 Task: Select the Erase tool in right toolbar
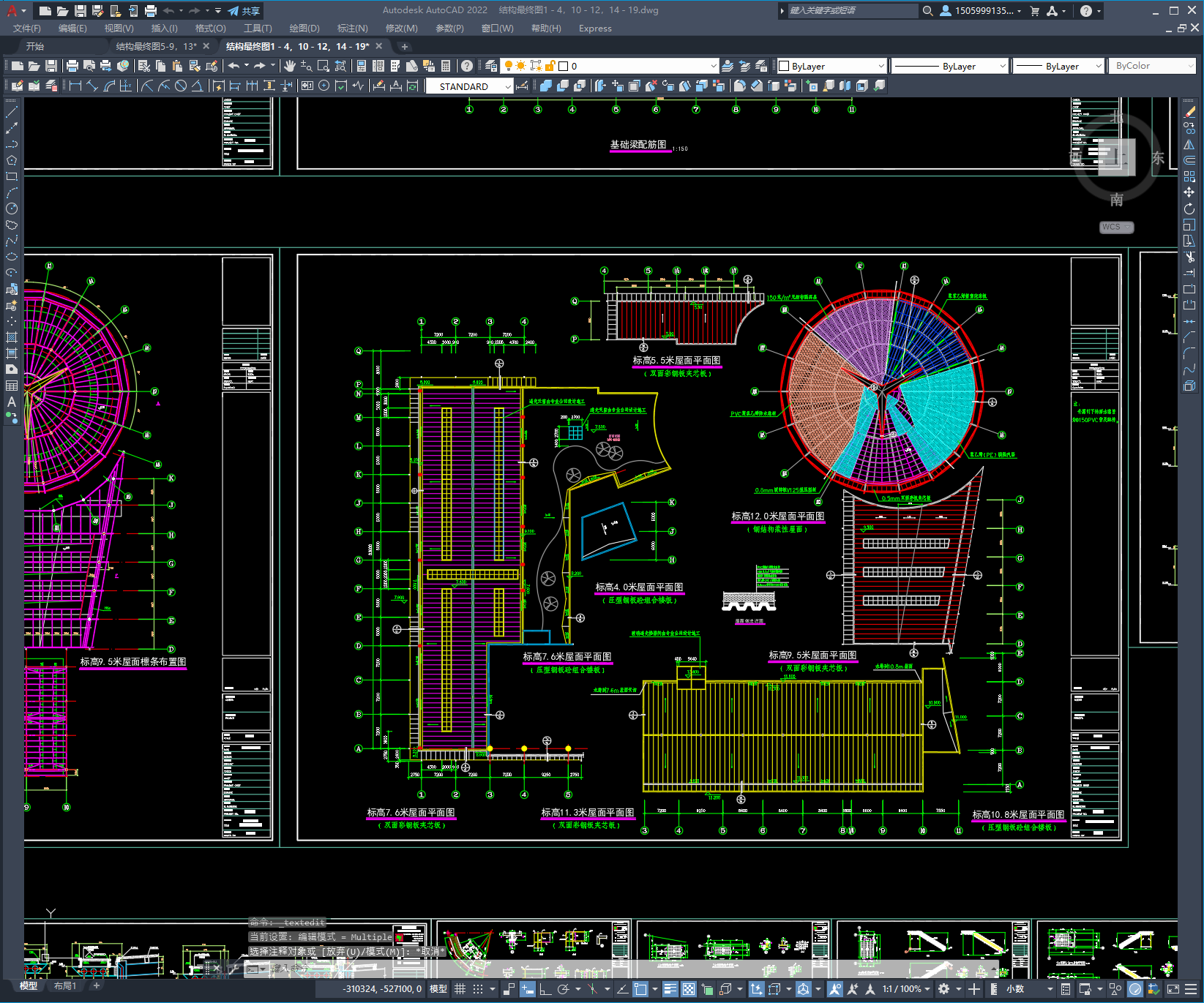[1189, 112]
